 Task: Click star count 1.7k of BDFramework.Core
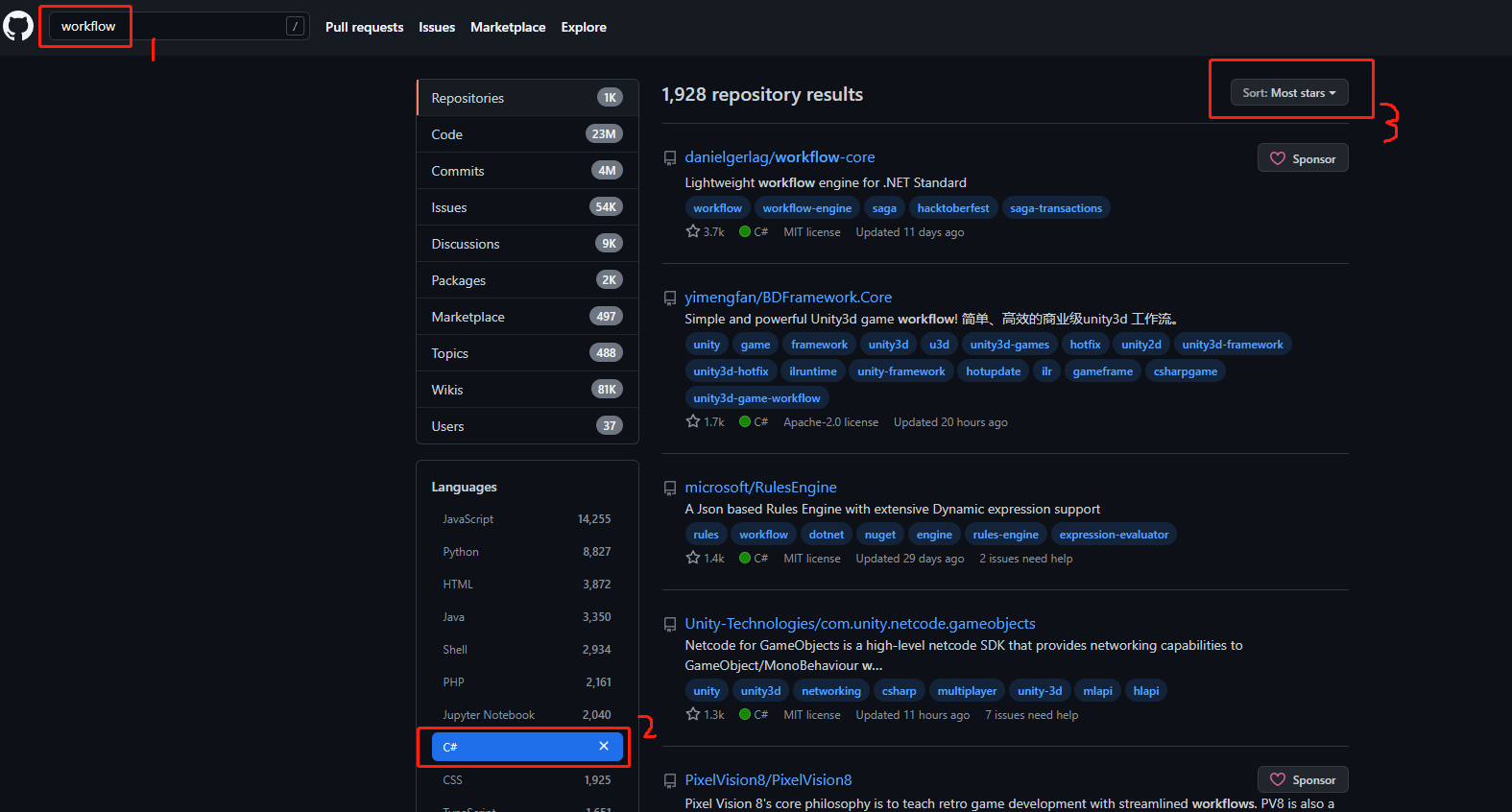click(x=705, y=422)
